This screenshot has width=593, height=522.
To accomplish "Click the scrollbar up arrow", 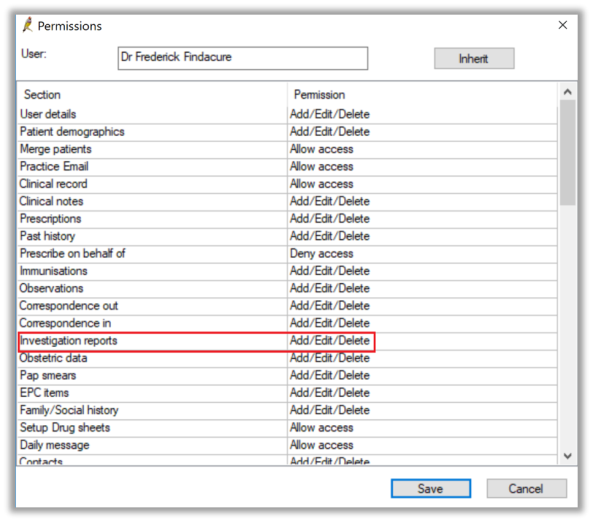I will 567,92.
